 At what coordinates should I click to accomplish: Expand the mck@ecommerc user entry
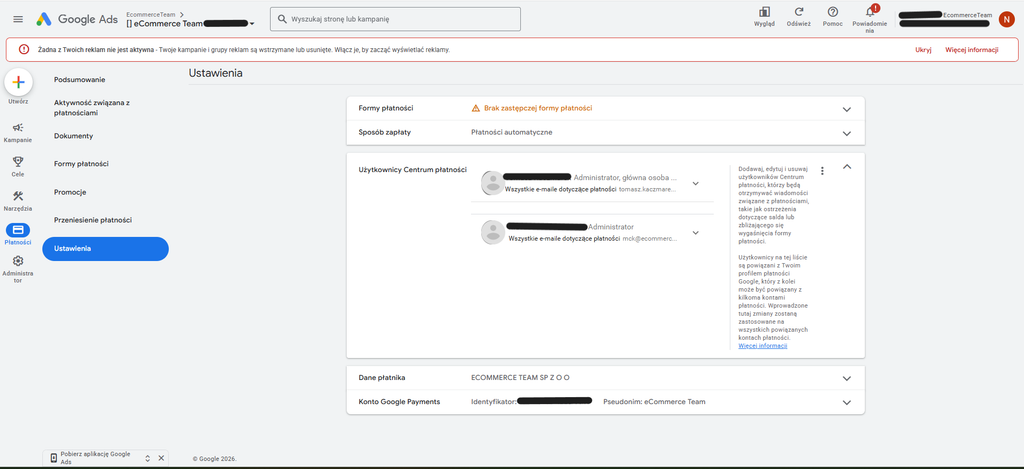pyautogui.click(x=696, y=233)
